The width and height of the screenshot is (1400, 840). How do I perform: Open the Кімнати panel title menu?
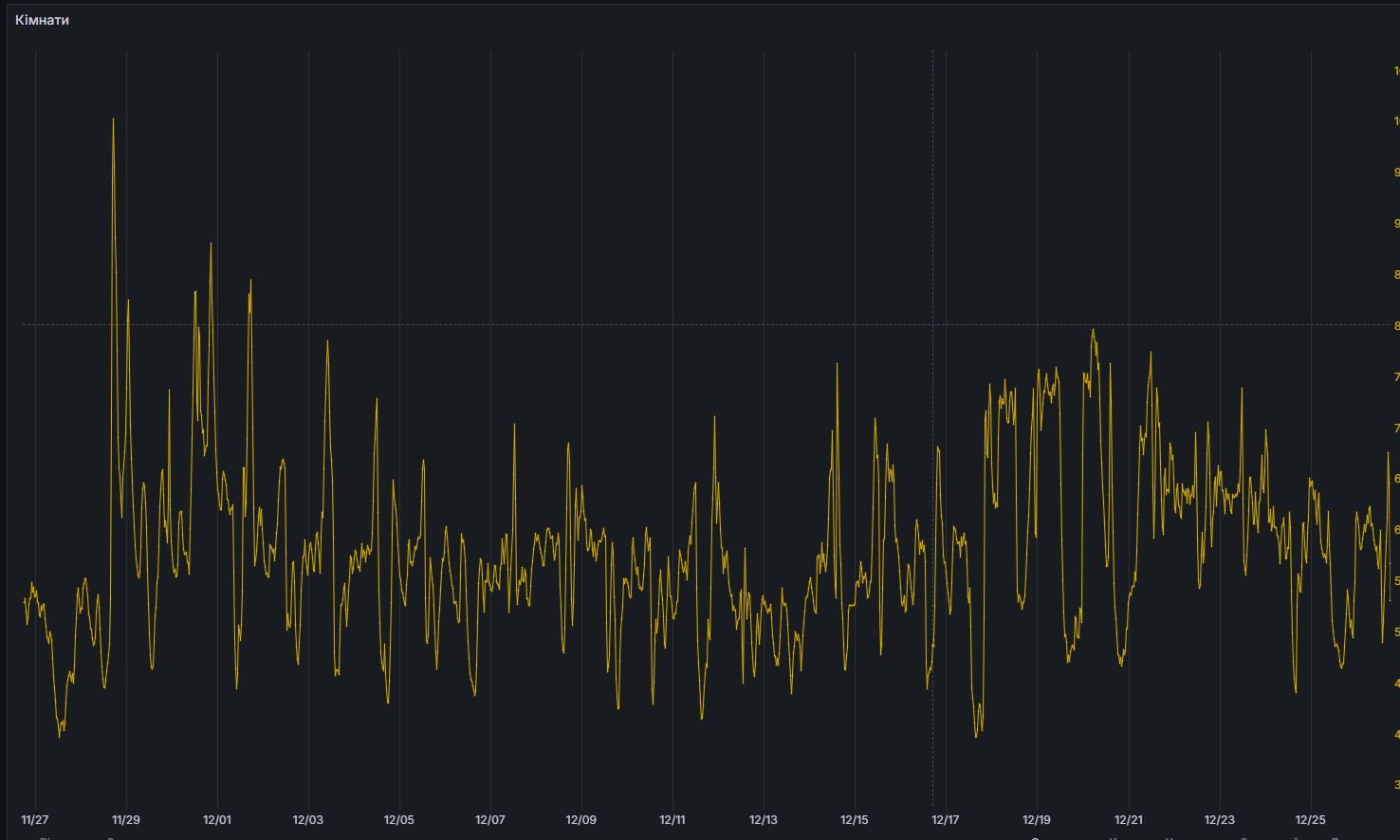tap(42, 20)
